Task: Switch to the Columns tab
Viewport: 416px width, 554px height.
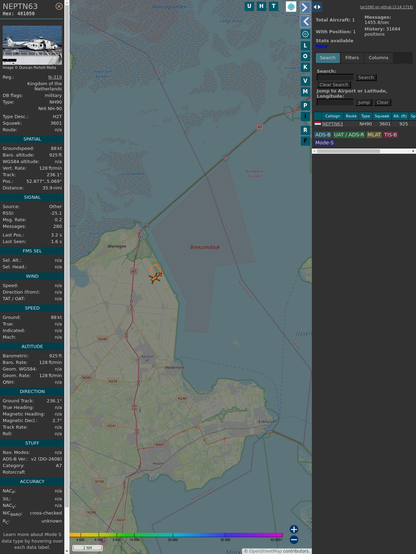Action: (378, 58)
